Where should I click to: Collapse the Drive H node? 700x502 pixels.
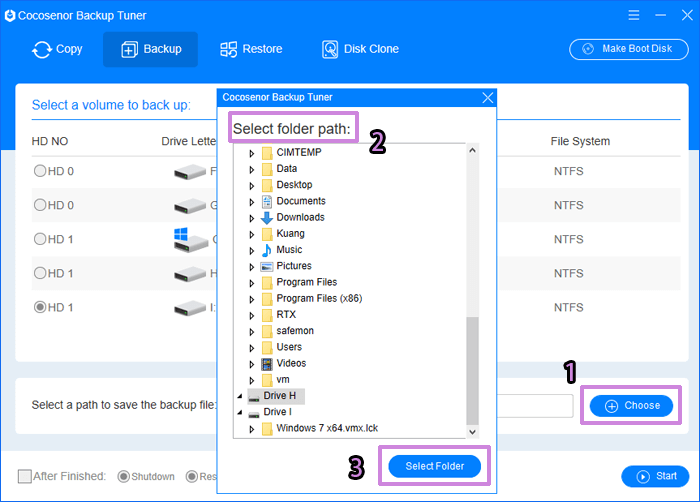click(x=240, y=396)
